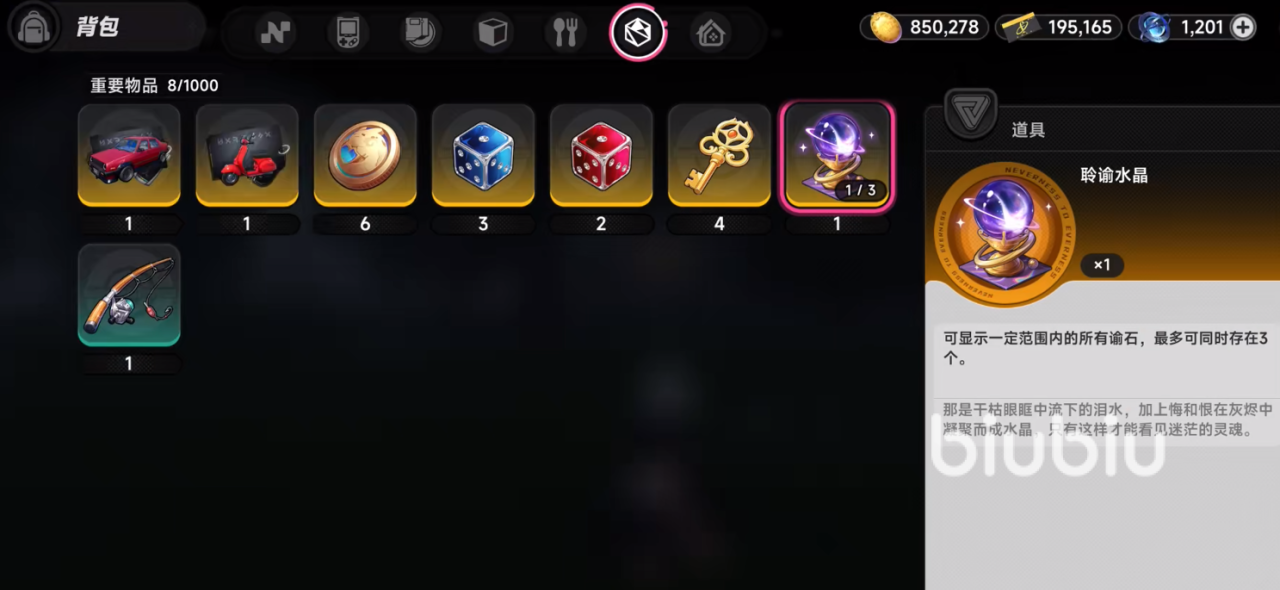This screenshot has width=1280, height=590.
Task: Open the backpack icon beside 背包
Action: [33, 27]
